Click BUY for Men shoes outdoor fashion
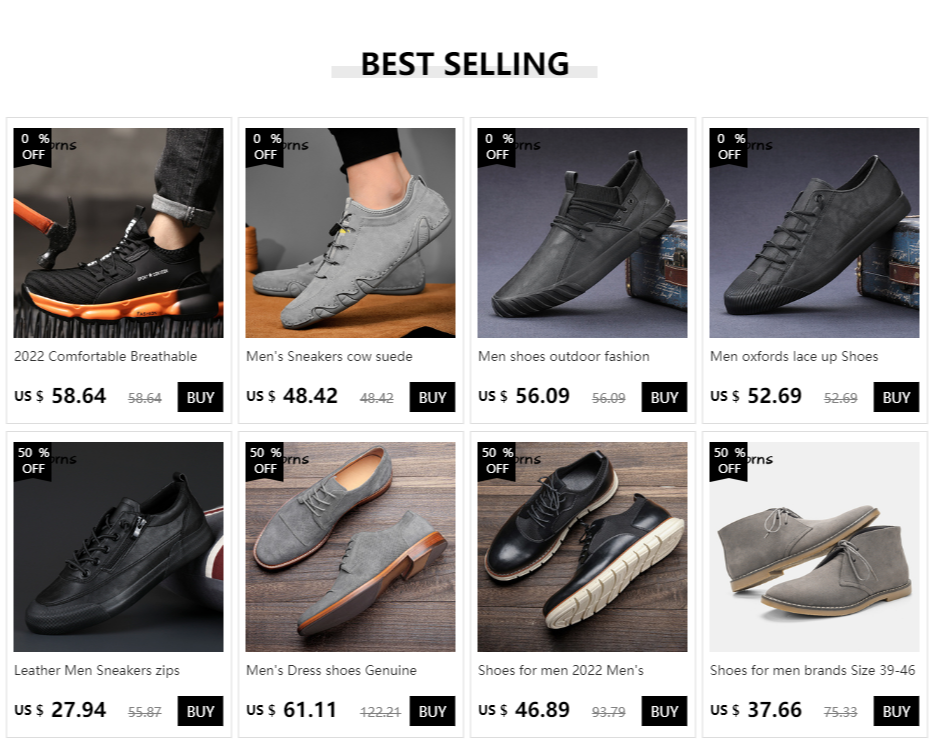This screenshot has width=932, height=749. click(664, 397)
